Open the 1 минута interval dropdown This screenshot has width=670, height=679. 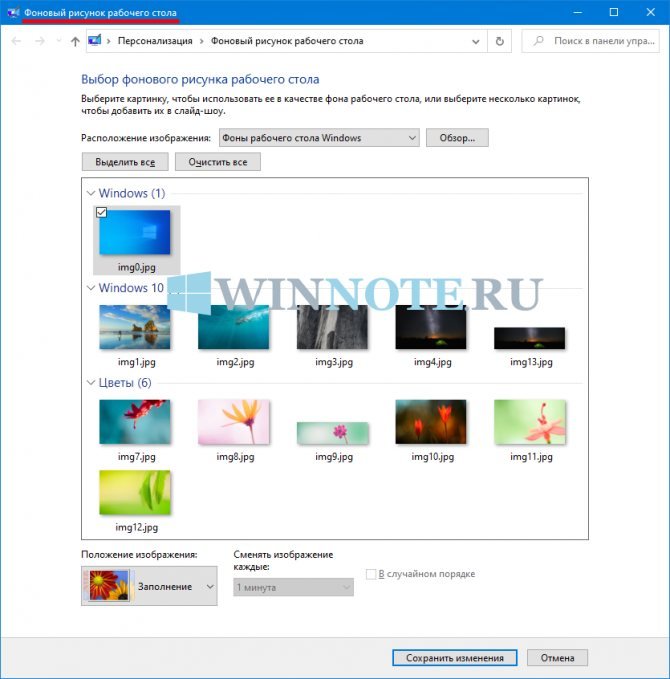(293, 587)
